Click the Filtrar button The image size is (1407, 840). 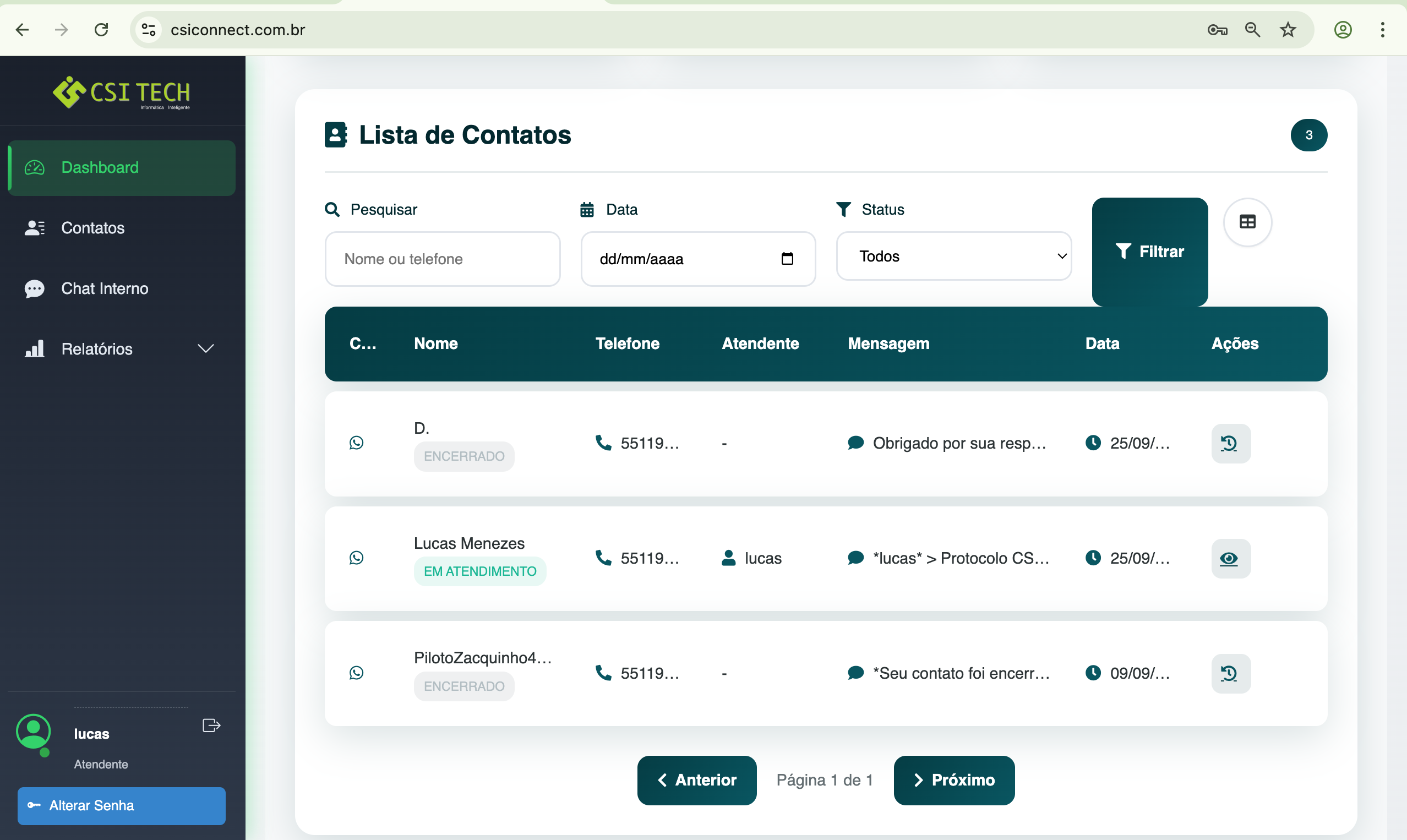(1149, 252)
